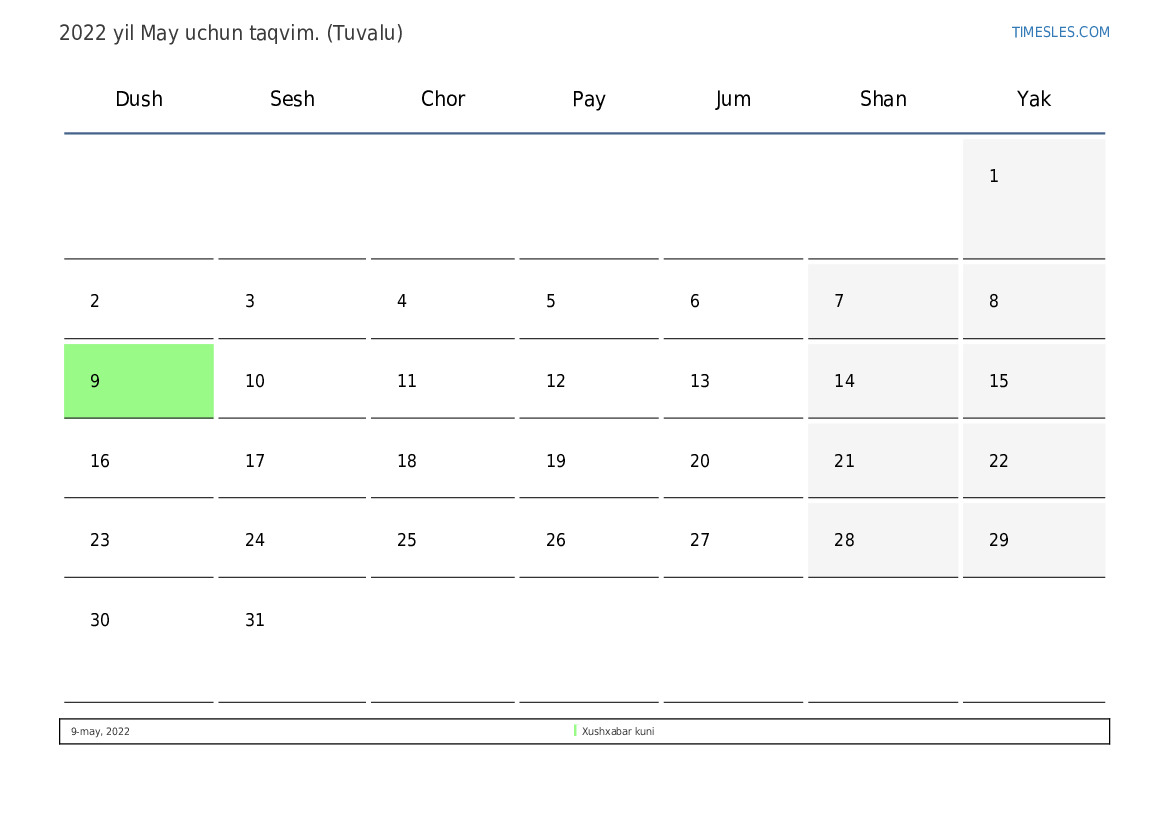Click the calendar title for May 2022
The width and height of the screenshot is (1169, 827).
pyautogui.click(x=231, y=33)
